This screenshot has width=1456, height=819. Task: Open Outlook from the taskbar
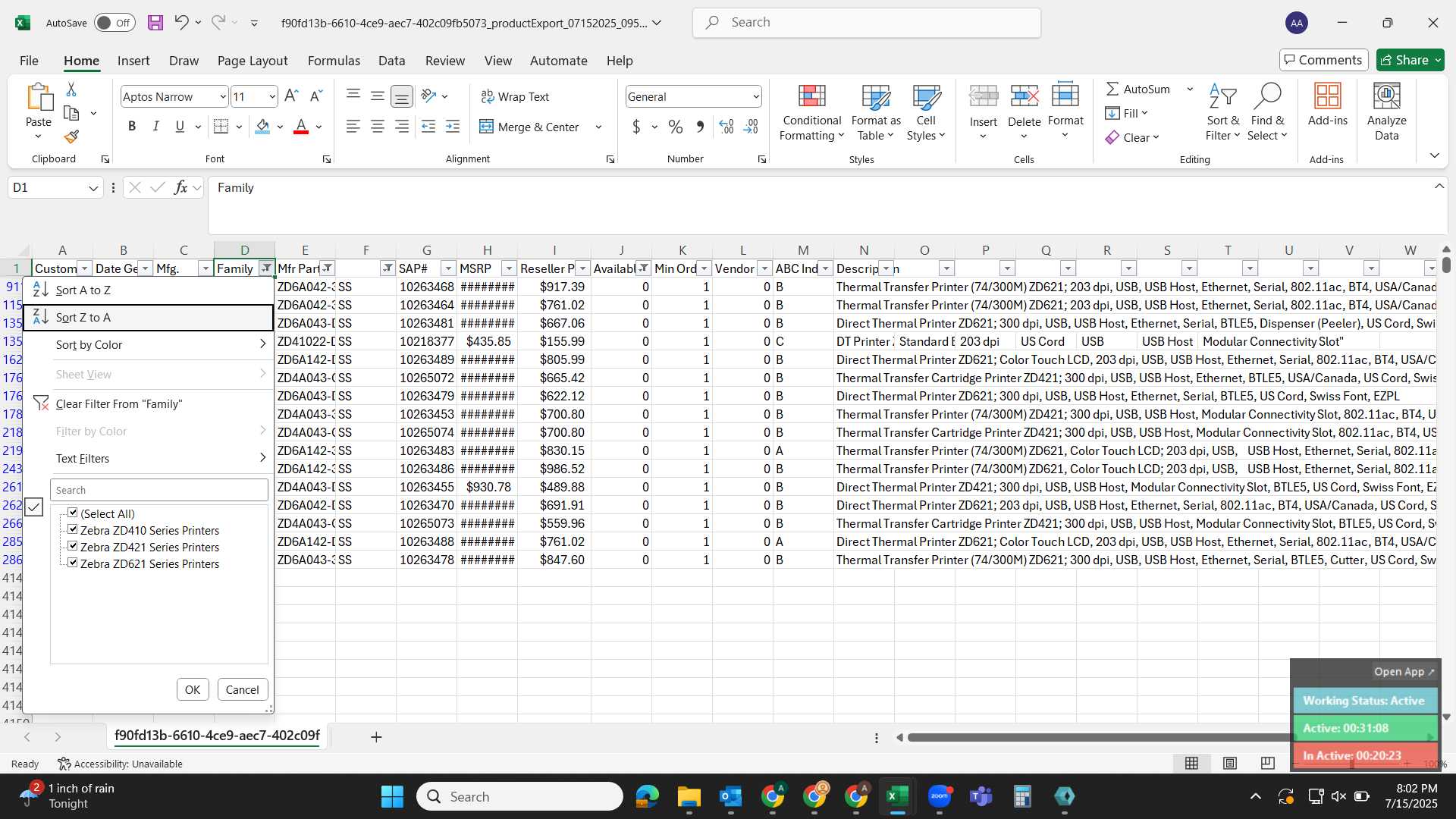point(731,796)
